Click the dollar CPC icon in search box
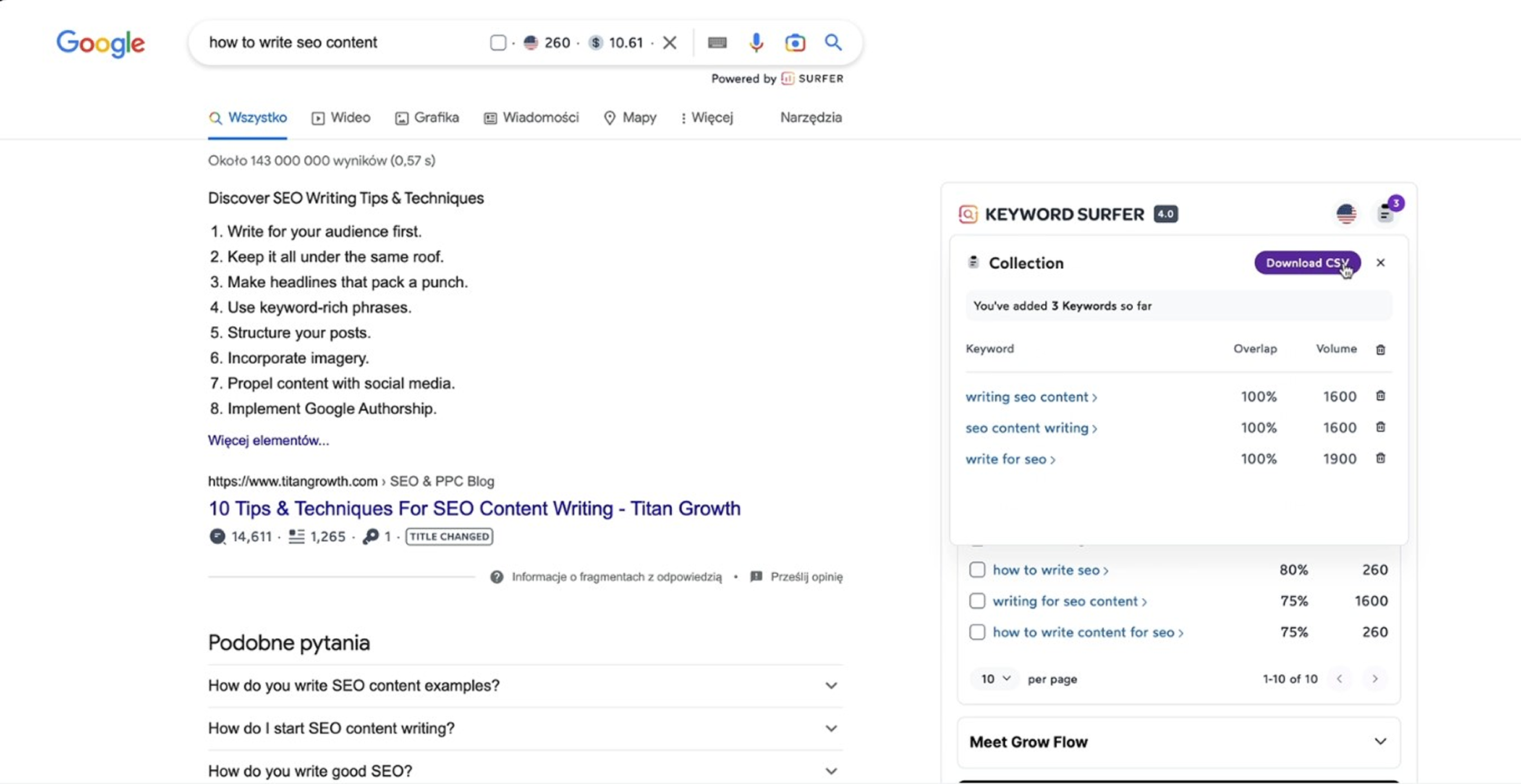The image size is (1521, 784). point(596,42)
